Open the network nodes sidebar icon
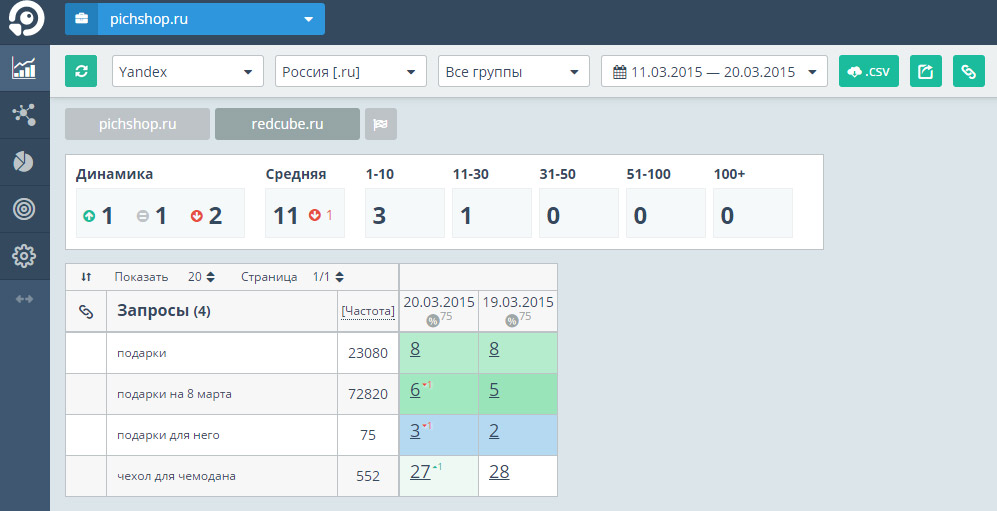This screenshot has height=511, width=997. point(24,115)
